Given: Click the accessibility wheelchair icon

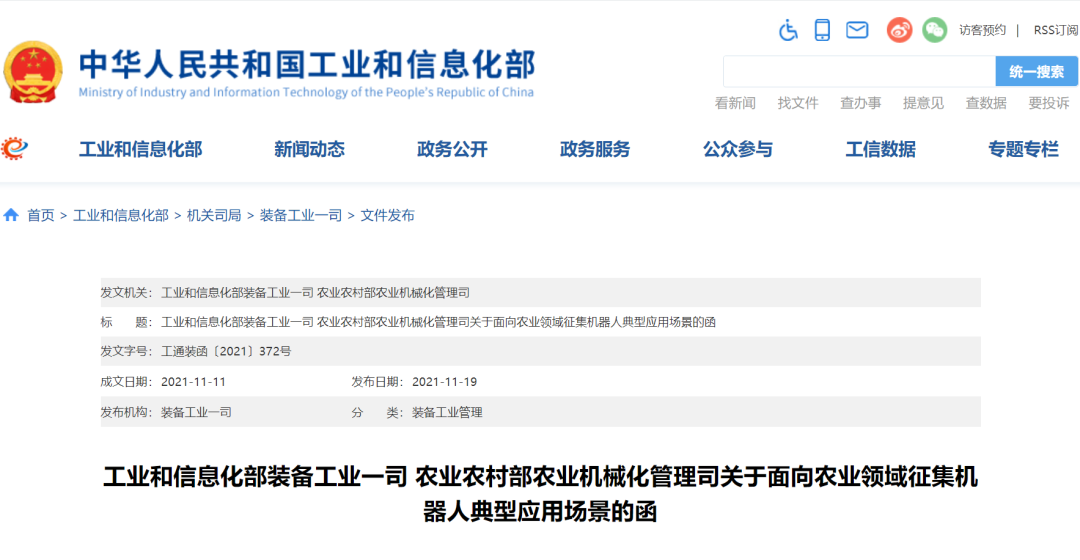Looking at the screenshot, I should point(788,30).
